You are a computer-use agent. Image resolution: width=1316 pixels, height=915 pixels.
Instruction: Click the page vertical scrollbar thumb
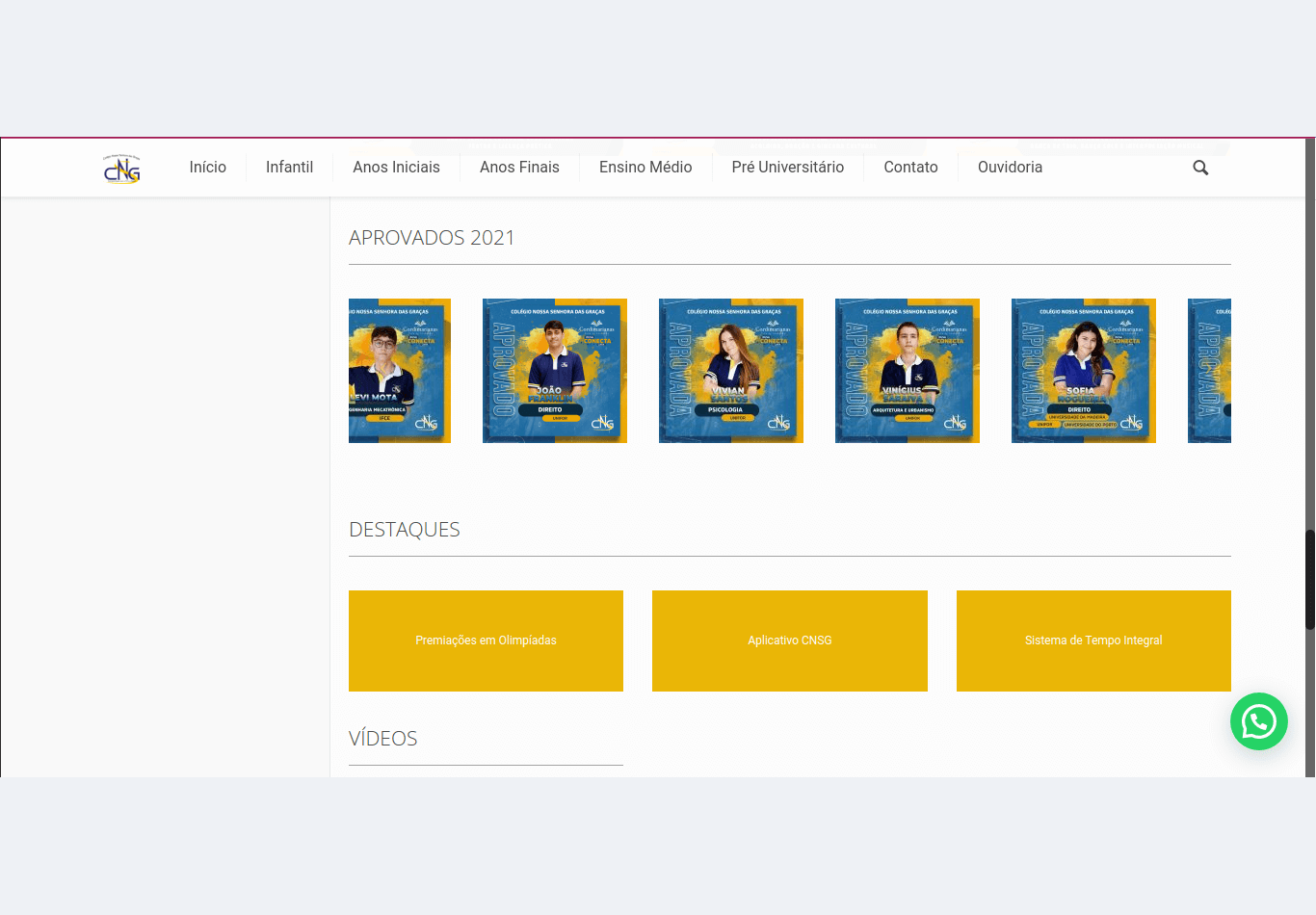click(x=1310, y=579)
